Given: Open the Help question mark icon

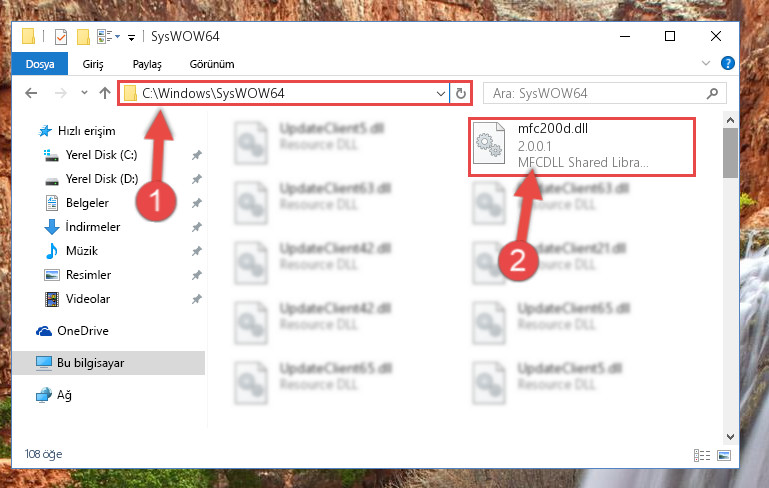Looking at the screenshot, I should [x=727, y=63].
